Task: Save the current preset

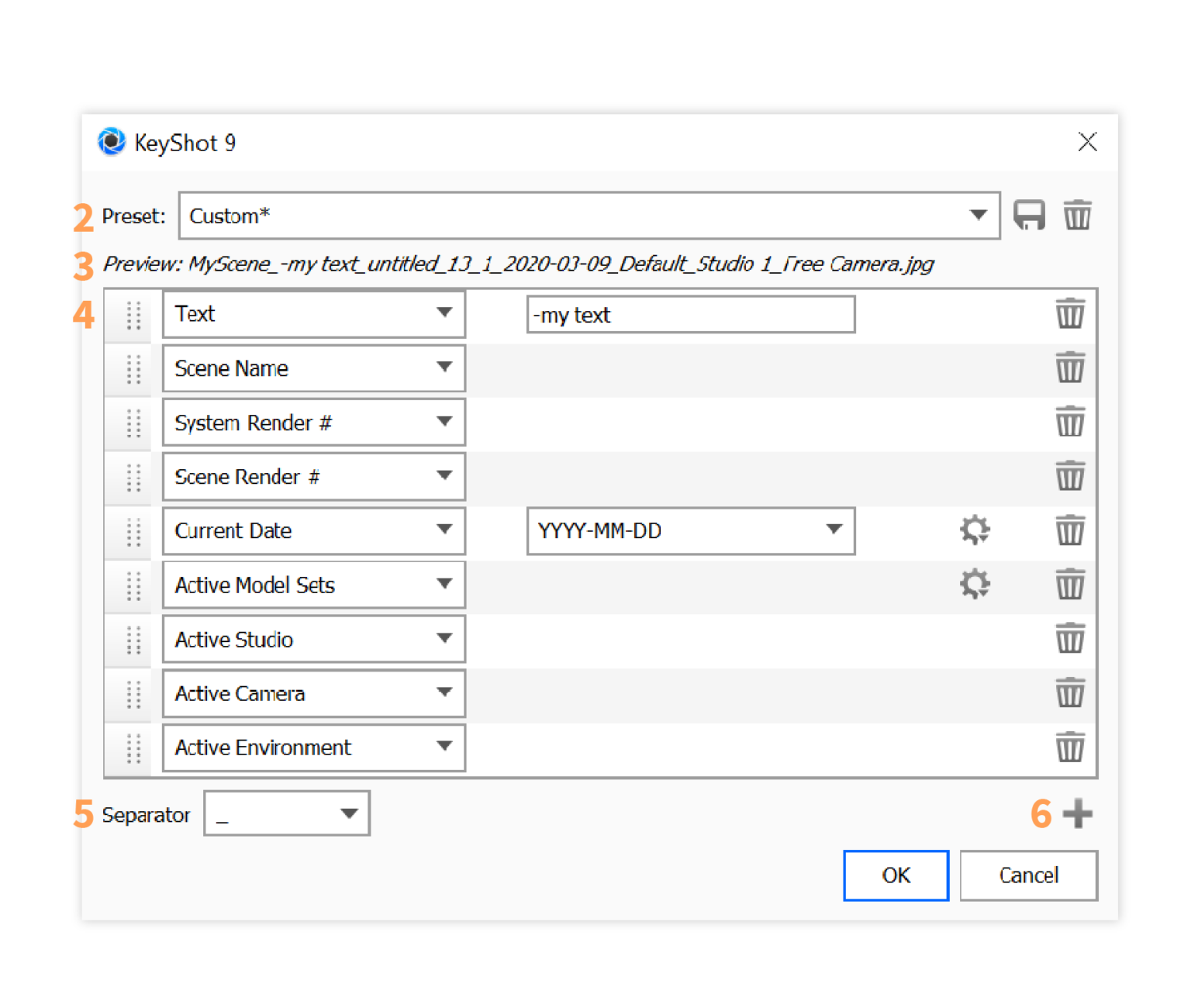Action: point(1029,216)
